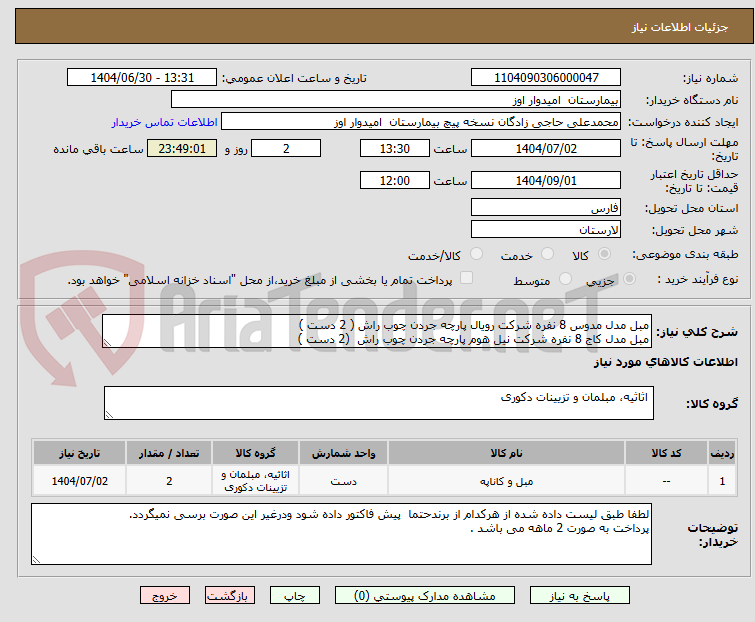Click the quantity cell showing 2
This screenshot has width=755, height=622.
point(169,481)
